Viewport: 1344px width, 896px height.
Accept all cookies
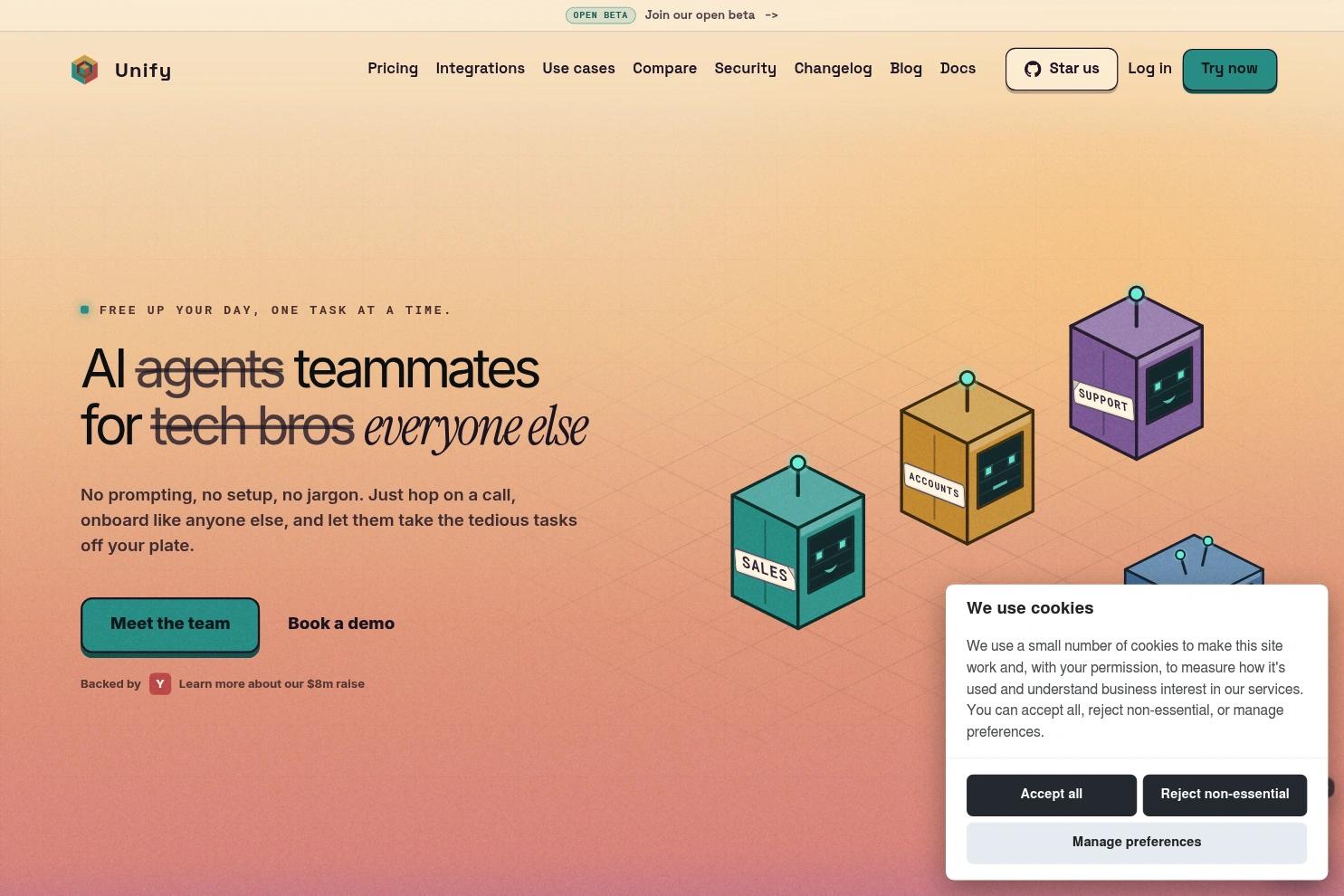tap(1052, 795)
